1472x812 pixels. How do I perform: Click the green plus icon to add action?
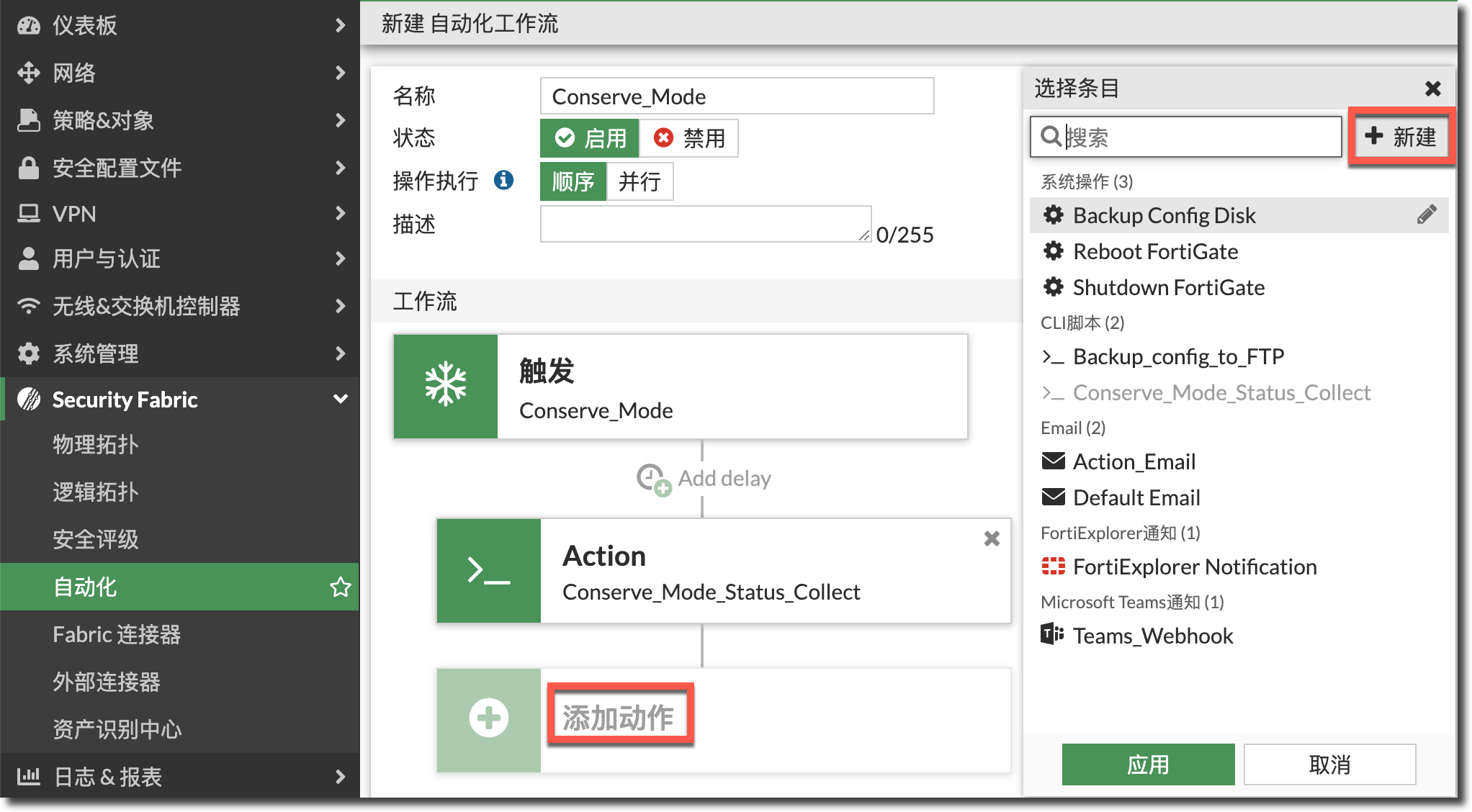coord(489,718)
